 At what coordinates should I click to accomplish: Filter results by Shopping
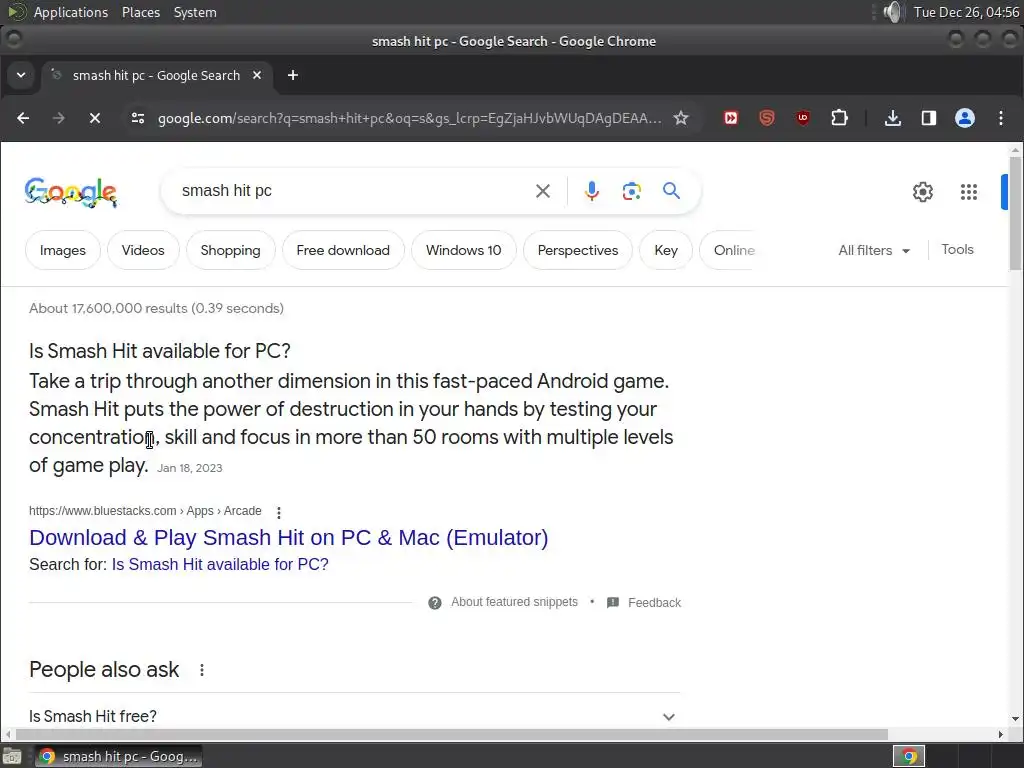[231, 250]
